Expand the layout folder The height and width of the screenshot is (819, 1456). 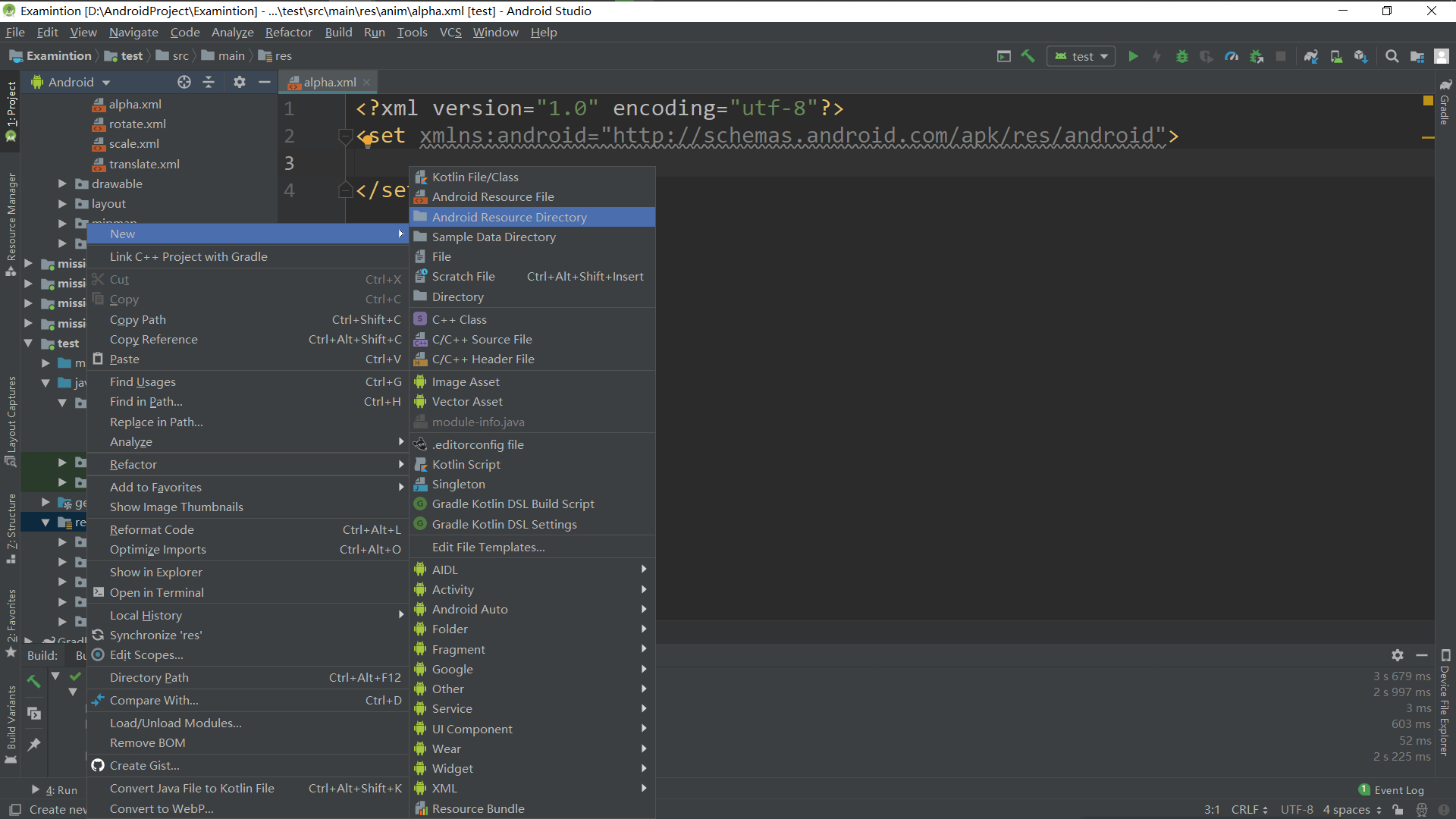tap(63, 203)
